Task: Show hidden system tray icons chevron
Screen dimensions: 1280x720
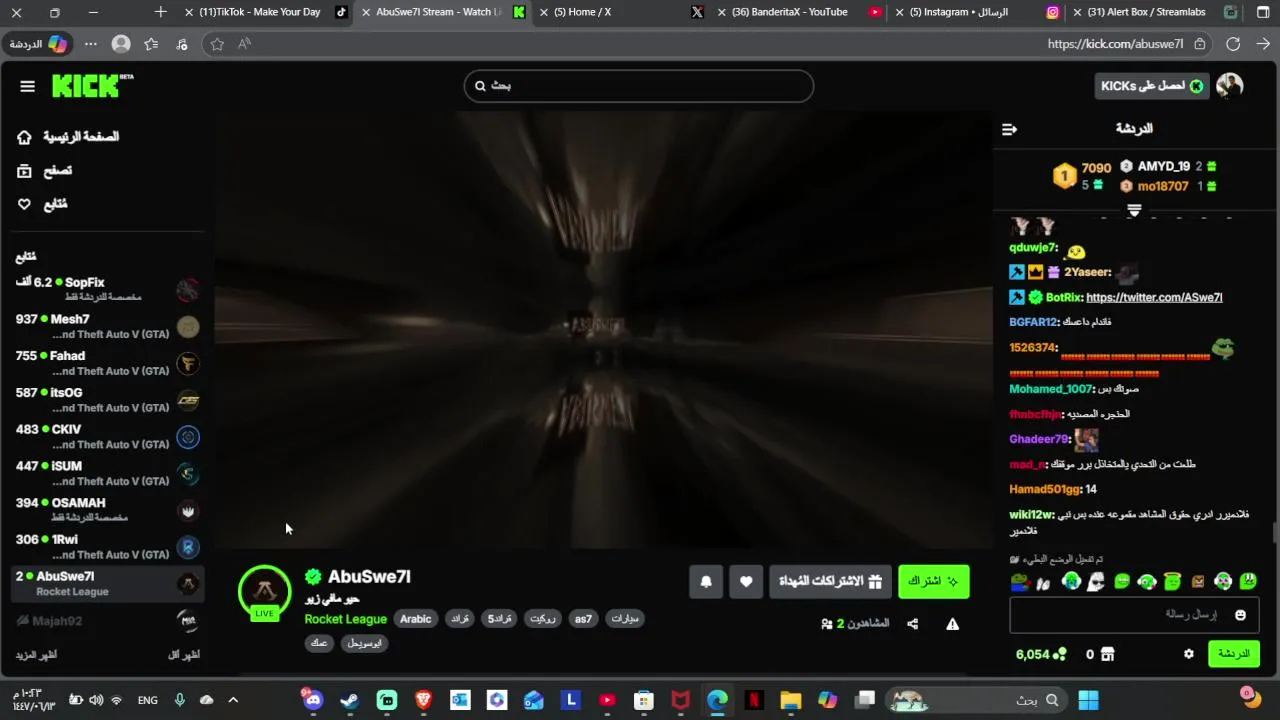Action: point(232,700)
